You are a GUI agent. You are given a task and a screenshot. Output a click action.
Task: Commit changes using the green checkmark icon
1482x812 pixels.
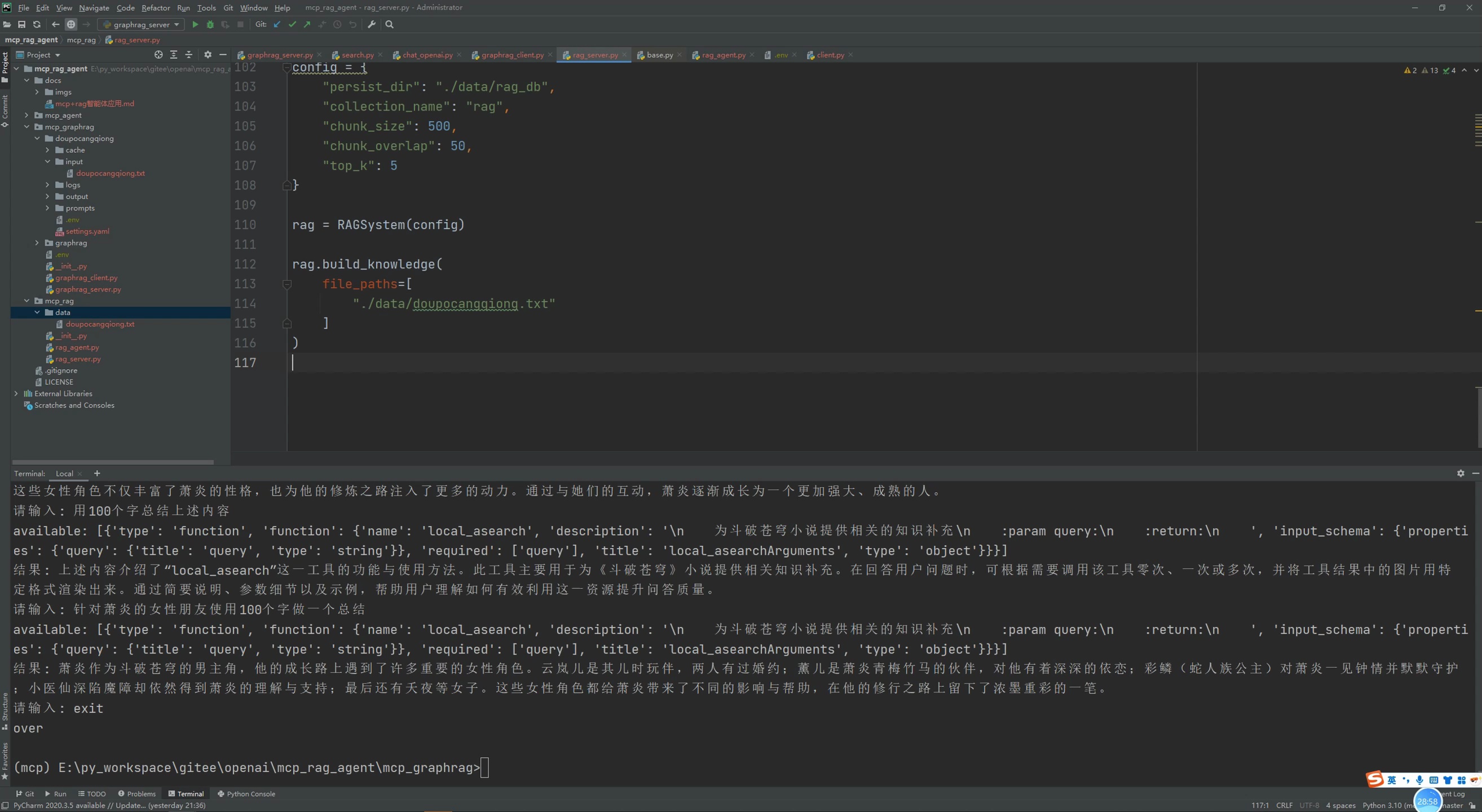pos(292,24)
